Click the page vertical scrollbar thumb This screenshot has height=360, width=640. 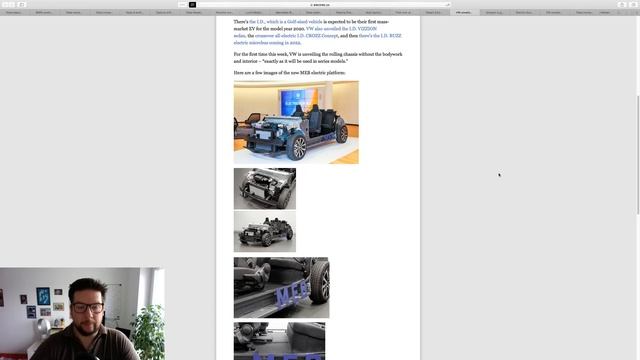pyautogui.click(x=638, y=154)
